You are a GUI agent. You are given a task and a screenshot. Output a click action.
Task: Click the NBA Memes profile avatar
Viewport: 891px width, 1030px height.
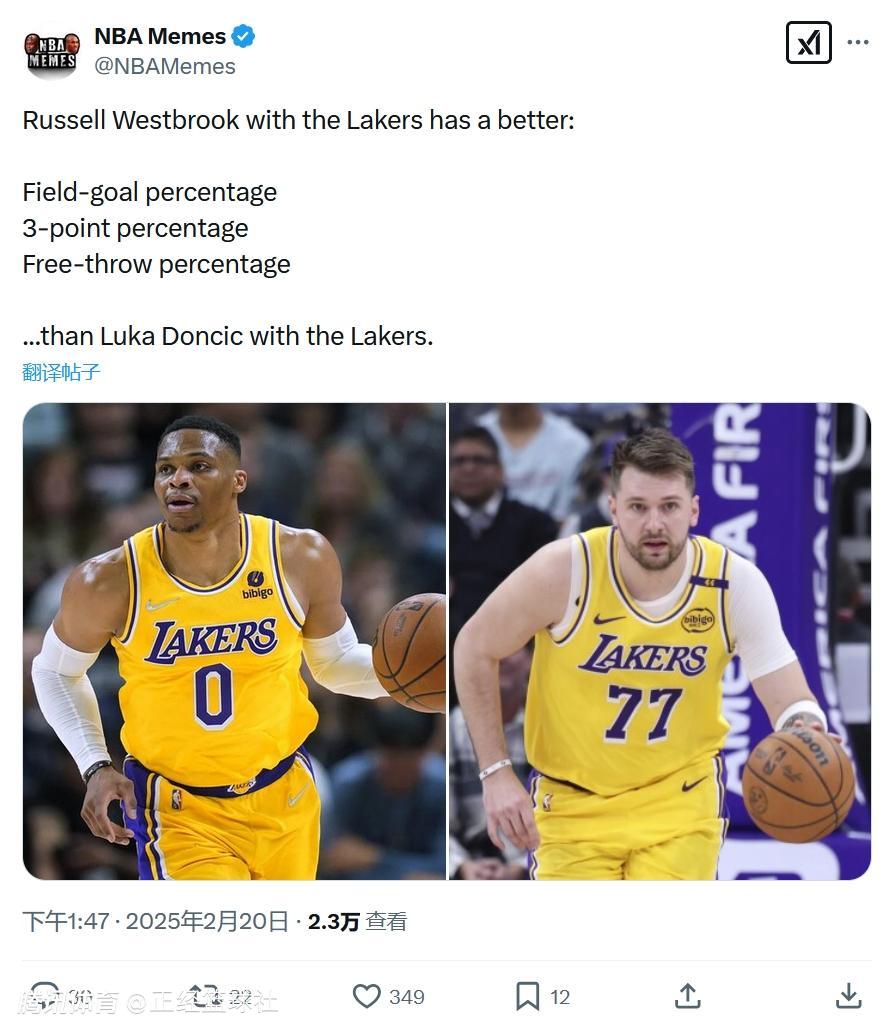click(x=52, y=53)
